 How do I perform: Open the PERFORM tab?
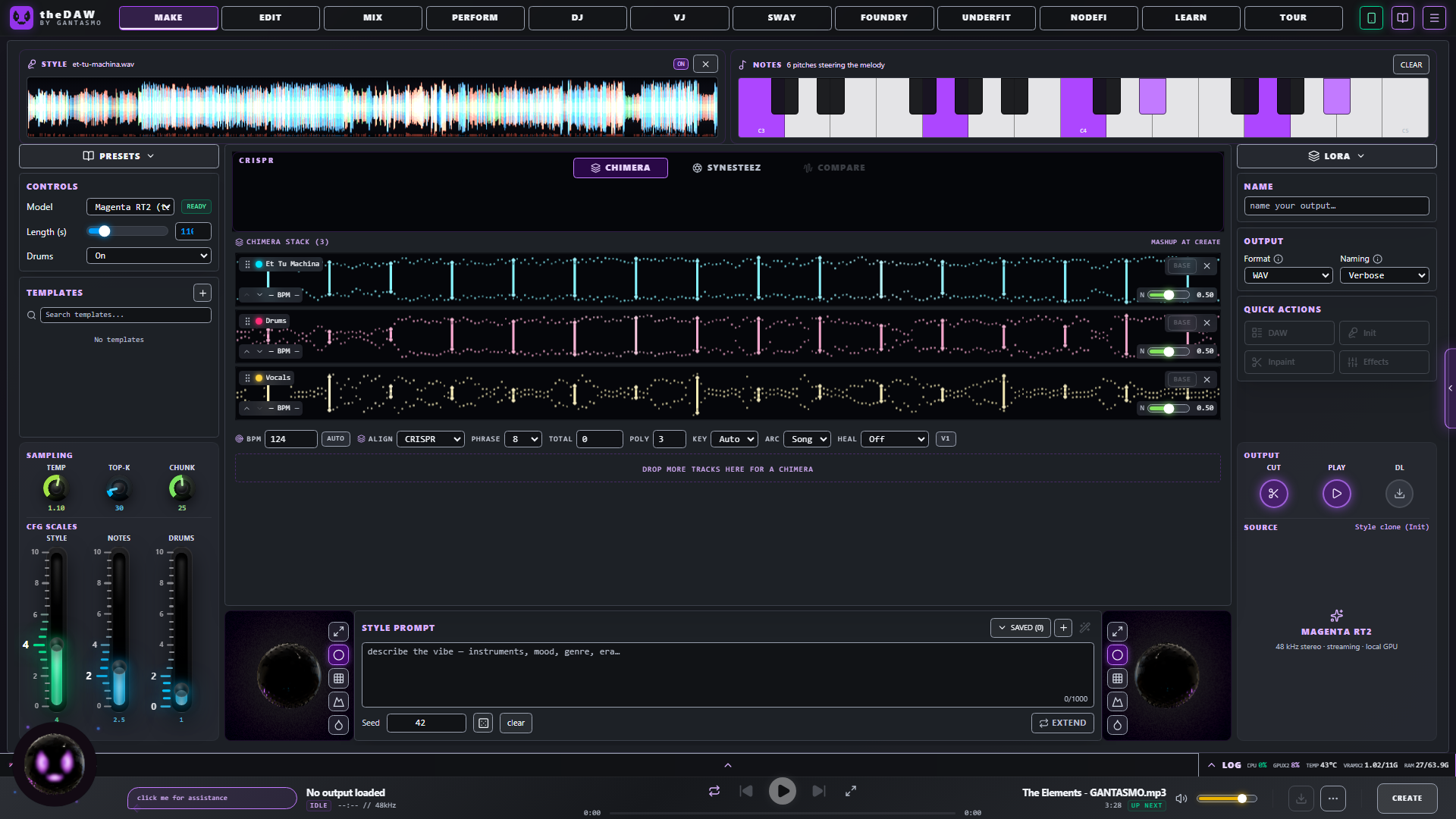click(x=475, y=17)
